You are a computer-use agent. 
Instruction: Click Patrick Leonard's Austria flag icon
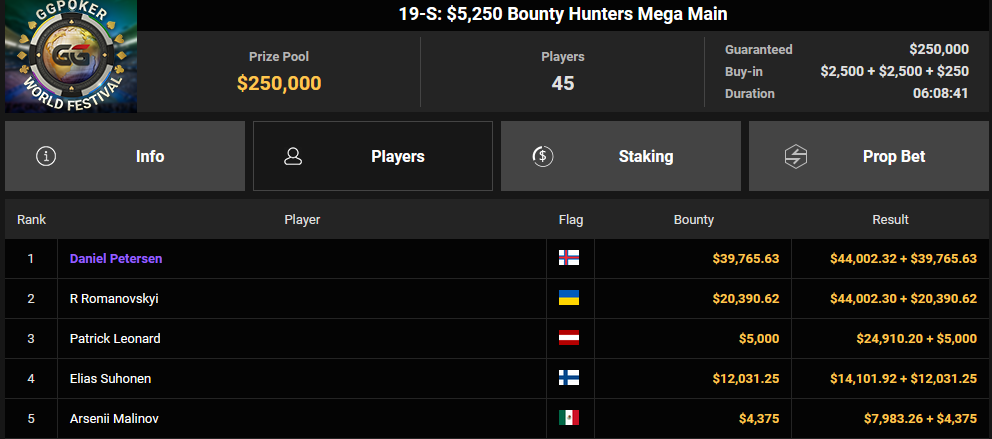[569, 338]
